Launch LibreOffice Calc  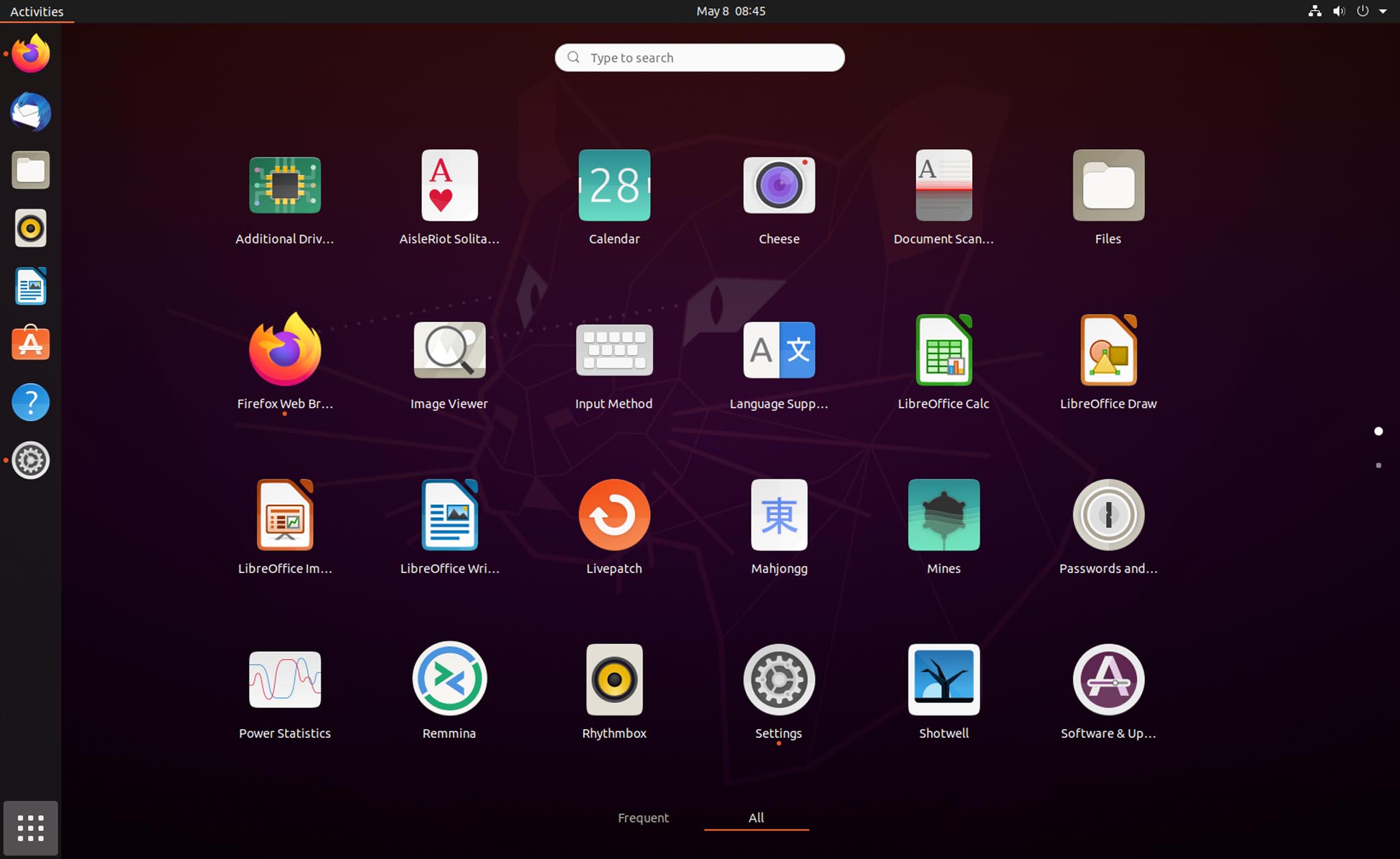[x=943, y=351]
